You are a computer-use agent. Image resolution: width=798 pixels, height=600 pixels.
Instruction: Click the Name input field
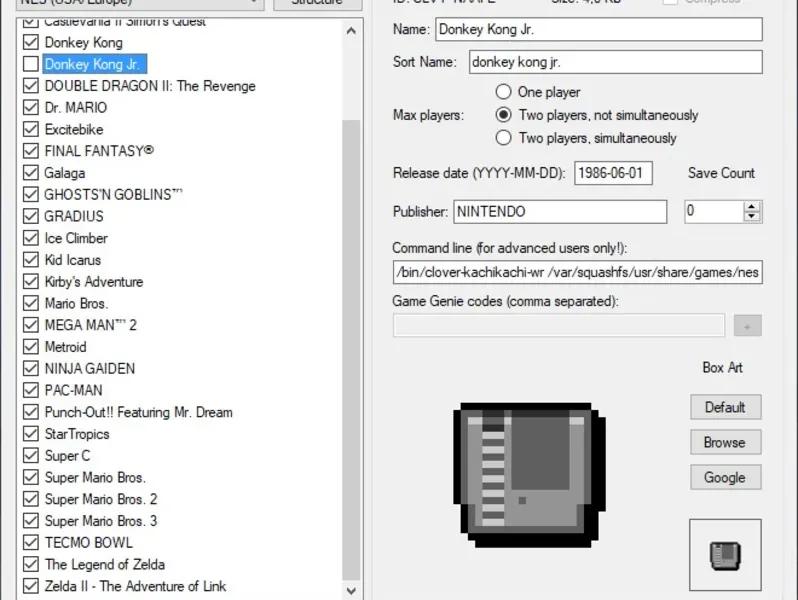[598, 30]
